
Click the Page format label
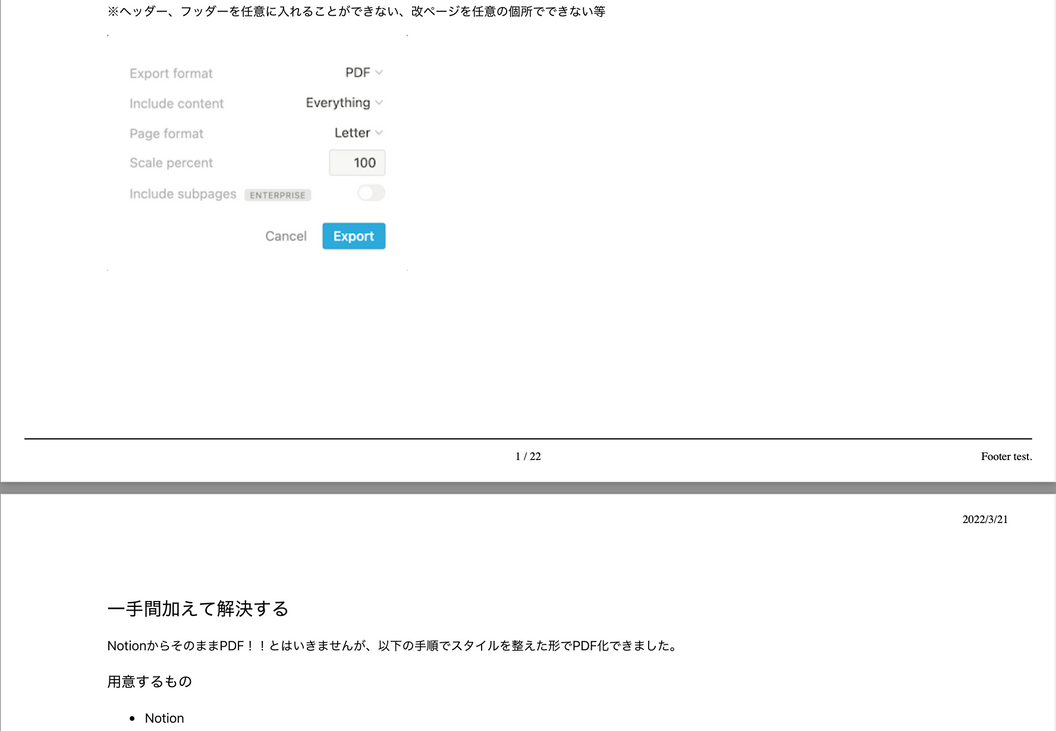(166, 133)
